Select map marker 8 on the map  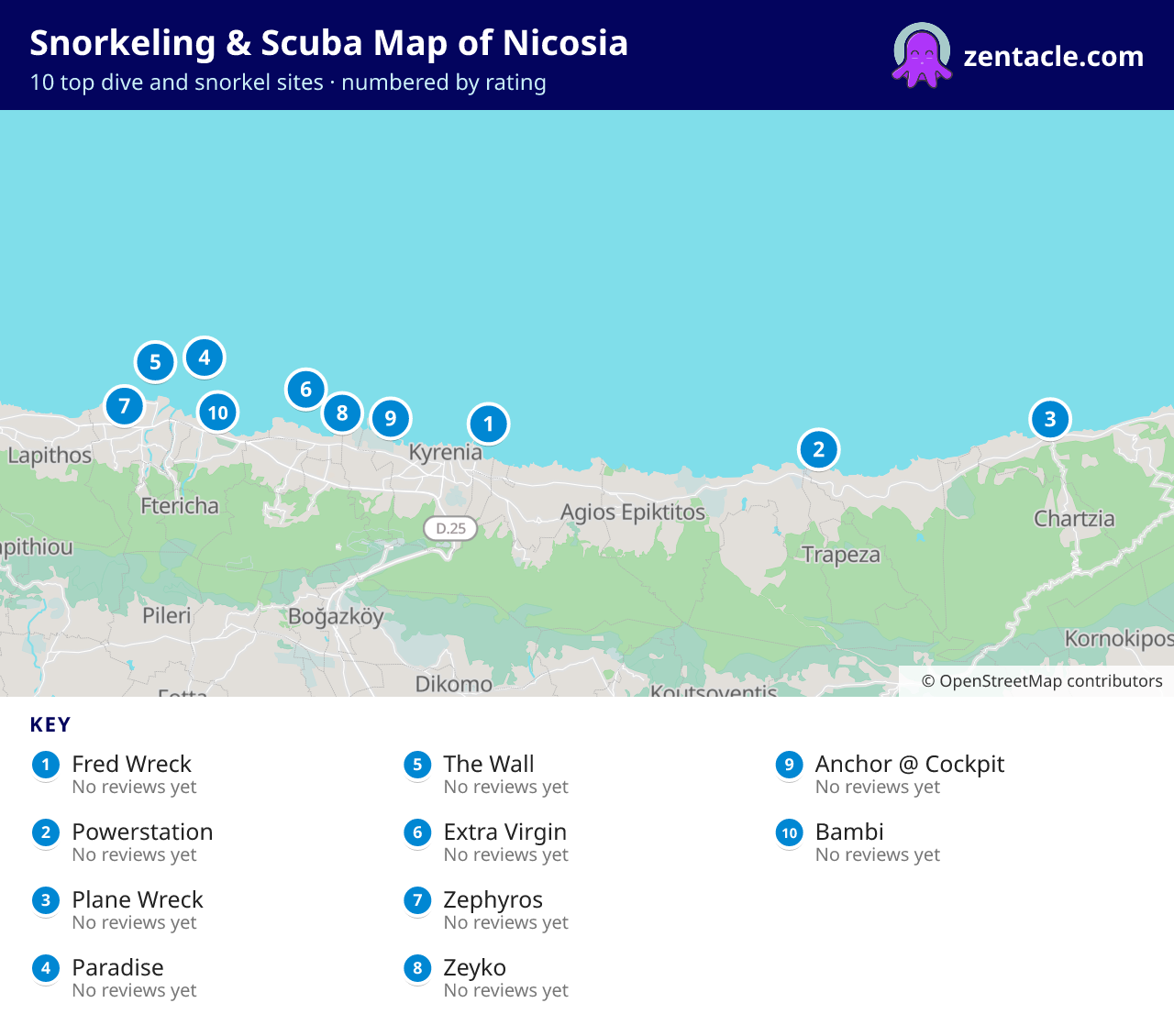pyautogui.click(x=341, y=413)
